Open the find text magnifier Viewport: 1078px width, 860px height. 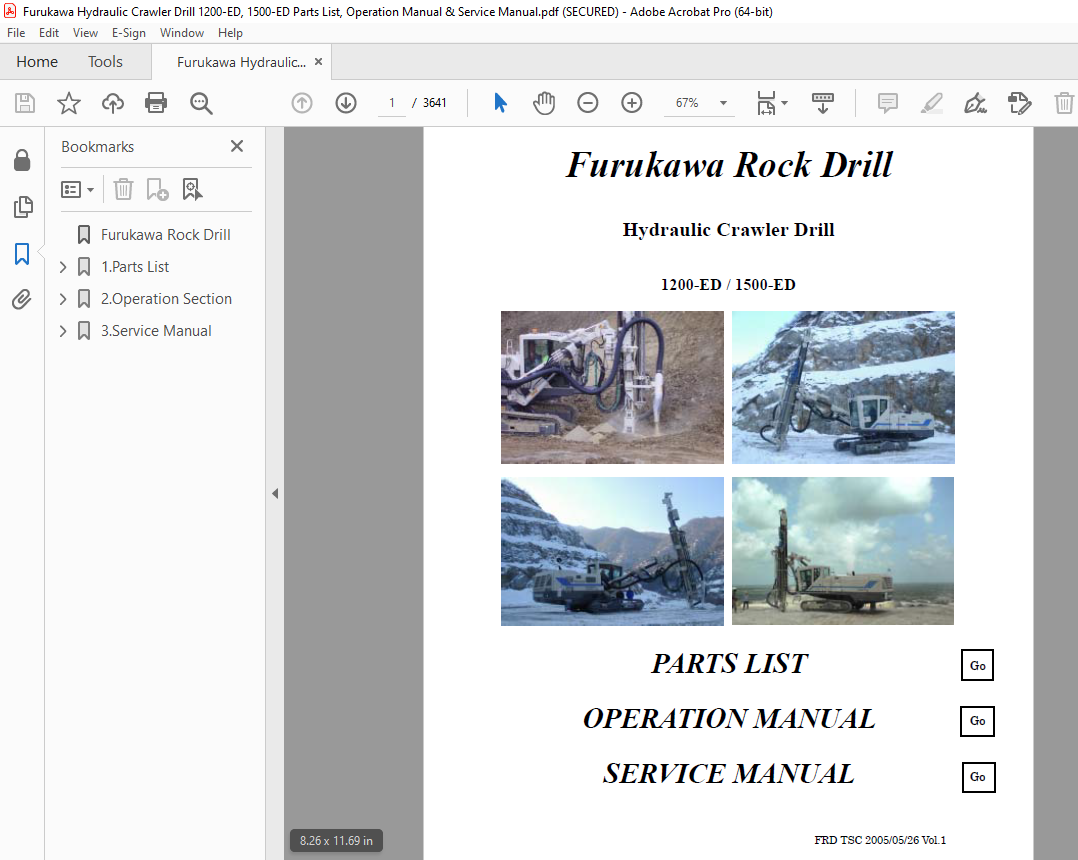coord(201,103)
